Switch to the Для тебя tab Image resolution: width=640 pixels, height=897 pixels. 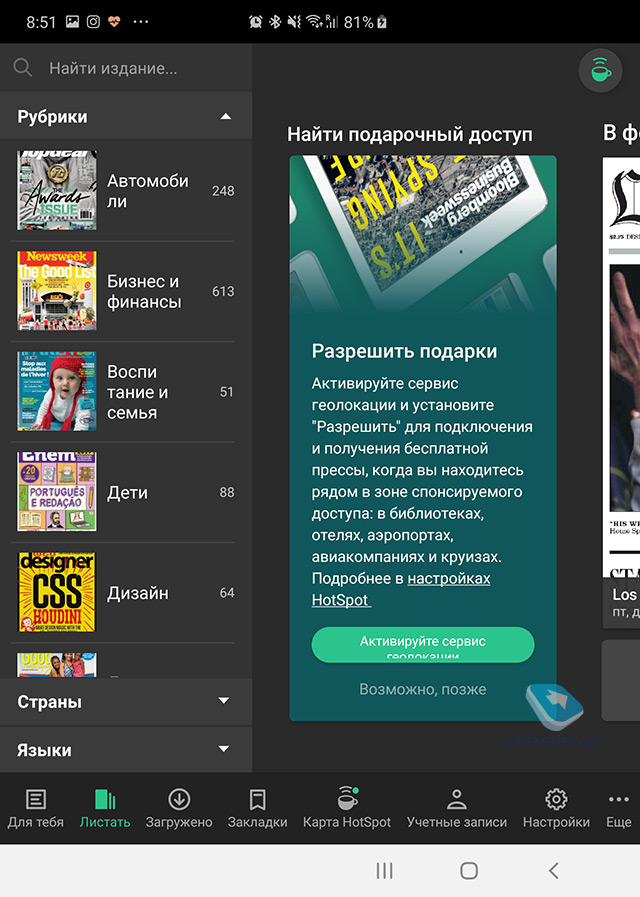click(35, 808)
